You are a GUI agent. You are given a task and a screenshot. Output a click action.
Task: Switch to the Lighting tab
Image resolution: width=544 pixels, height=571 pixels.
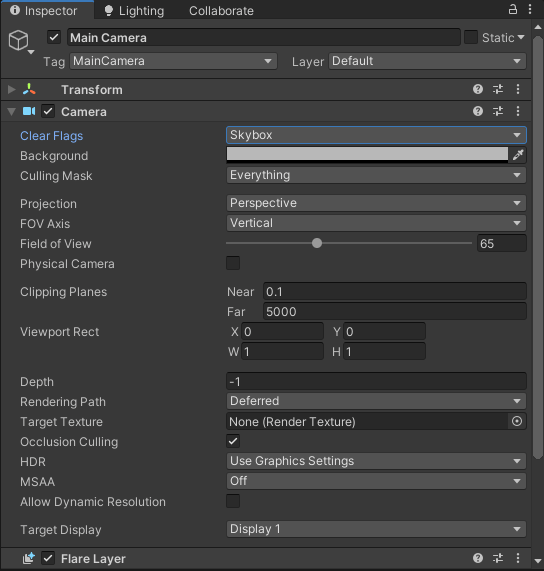point(134,11)
